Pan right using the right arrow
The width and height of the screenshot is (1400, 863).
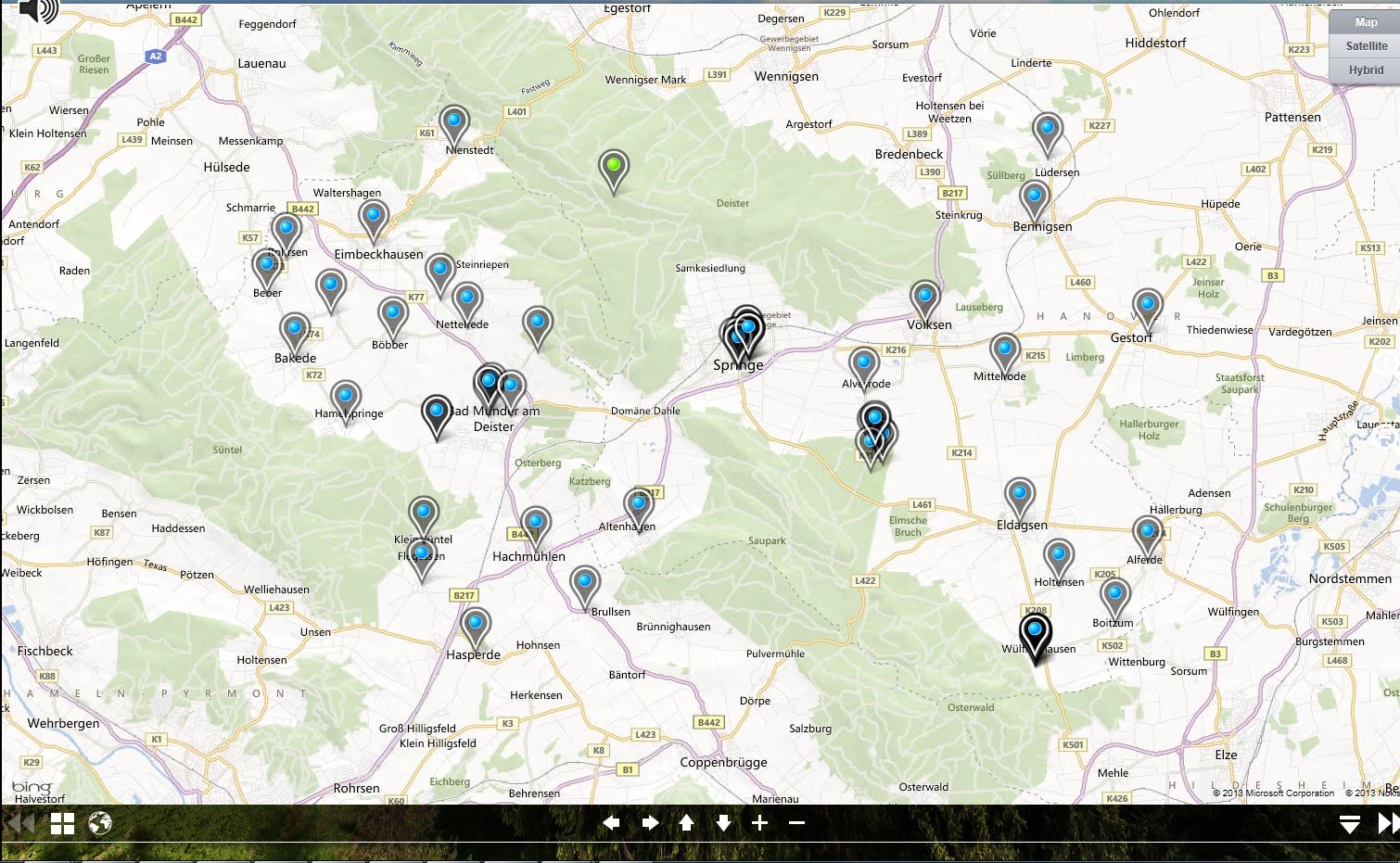tap(650, 823)
